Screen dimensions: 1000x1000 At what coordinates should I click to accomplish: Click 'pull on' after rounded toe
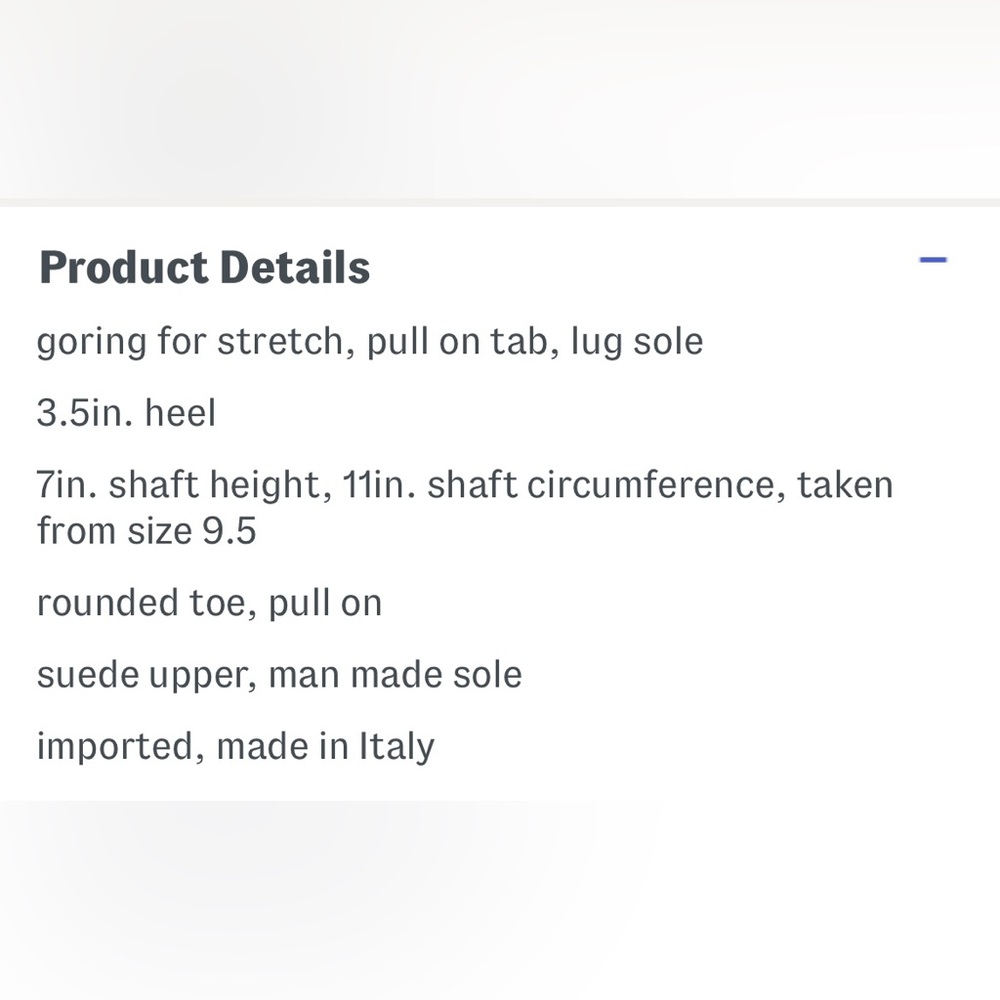325,603
